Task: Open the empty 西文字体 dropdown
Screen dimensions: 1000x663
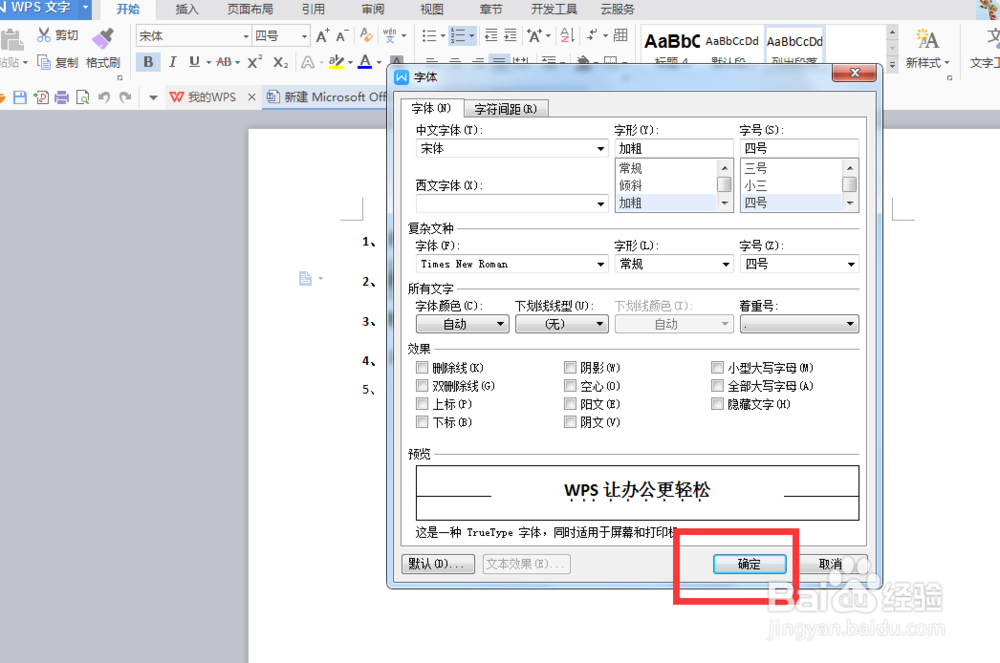Action: 511,204
